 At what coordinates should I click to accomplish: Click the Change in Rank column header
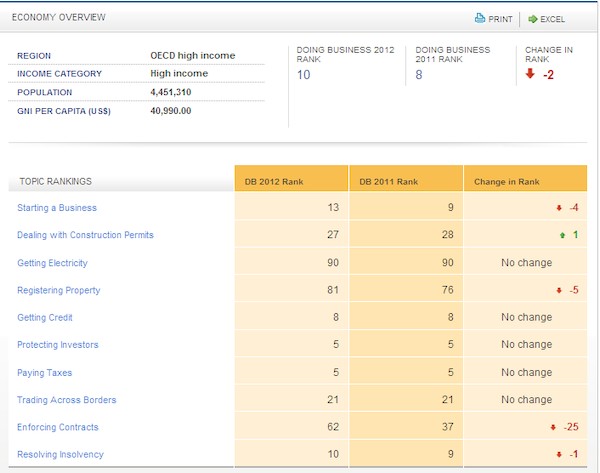point(510,181)
